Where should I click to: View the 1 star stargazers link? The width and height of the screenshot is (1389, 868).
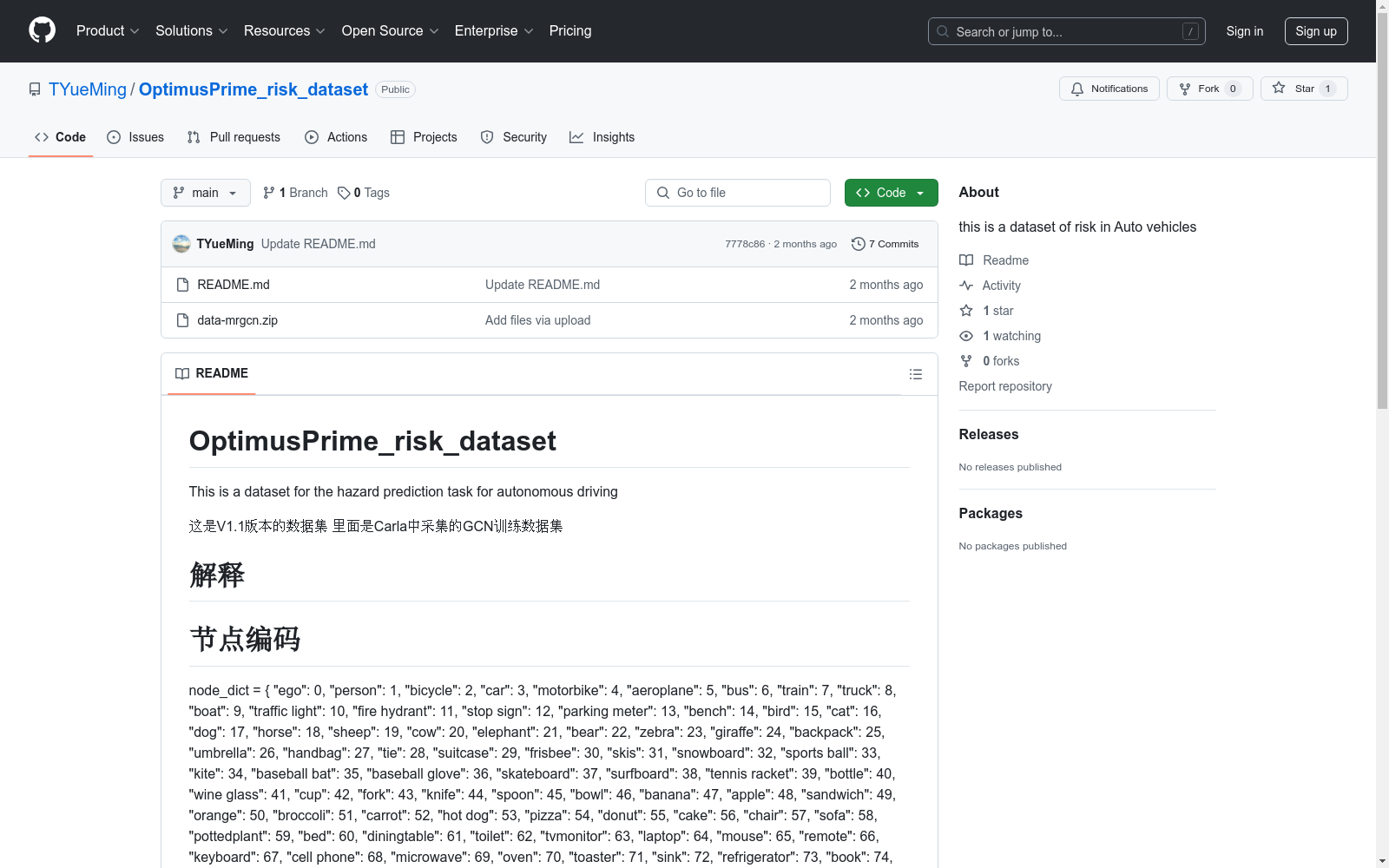click(x=986, y=311)
